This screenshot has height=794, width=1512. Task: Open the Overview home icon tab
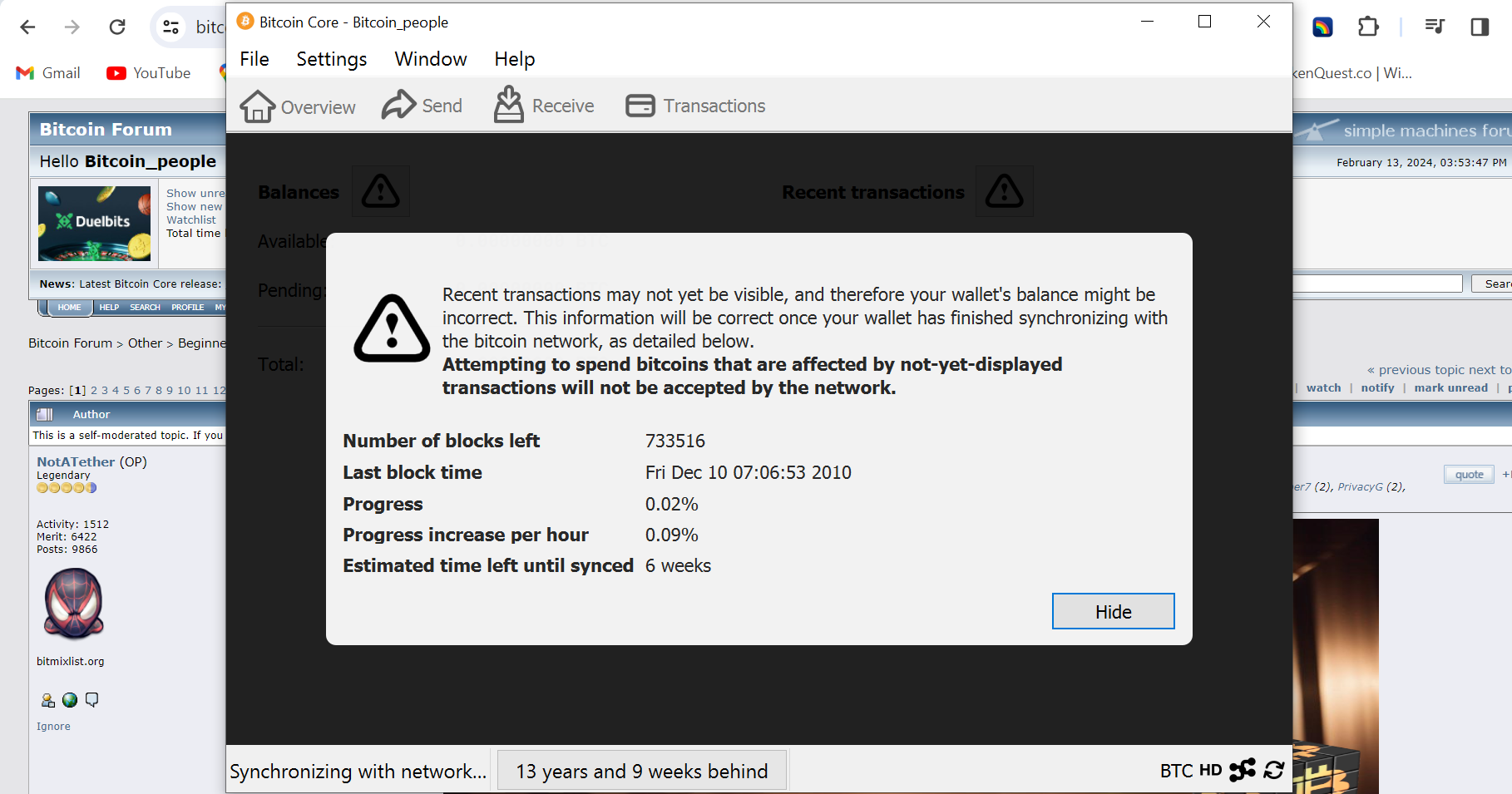coord(257,106)
